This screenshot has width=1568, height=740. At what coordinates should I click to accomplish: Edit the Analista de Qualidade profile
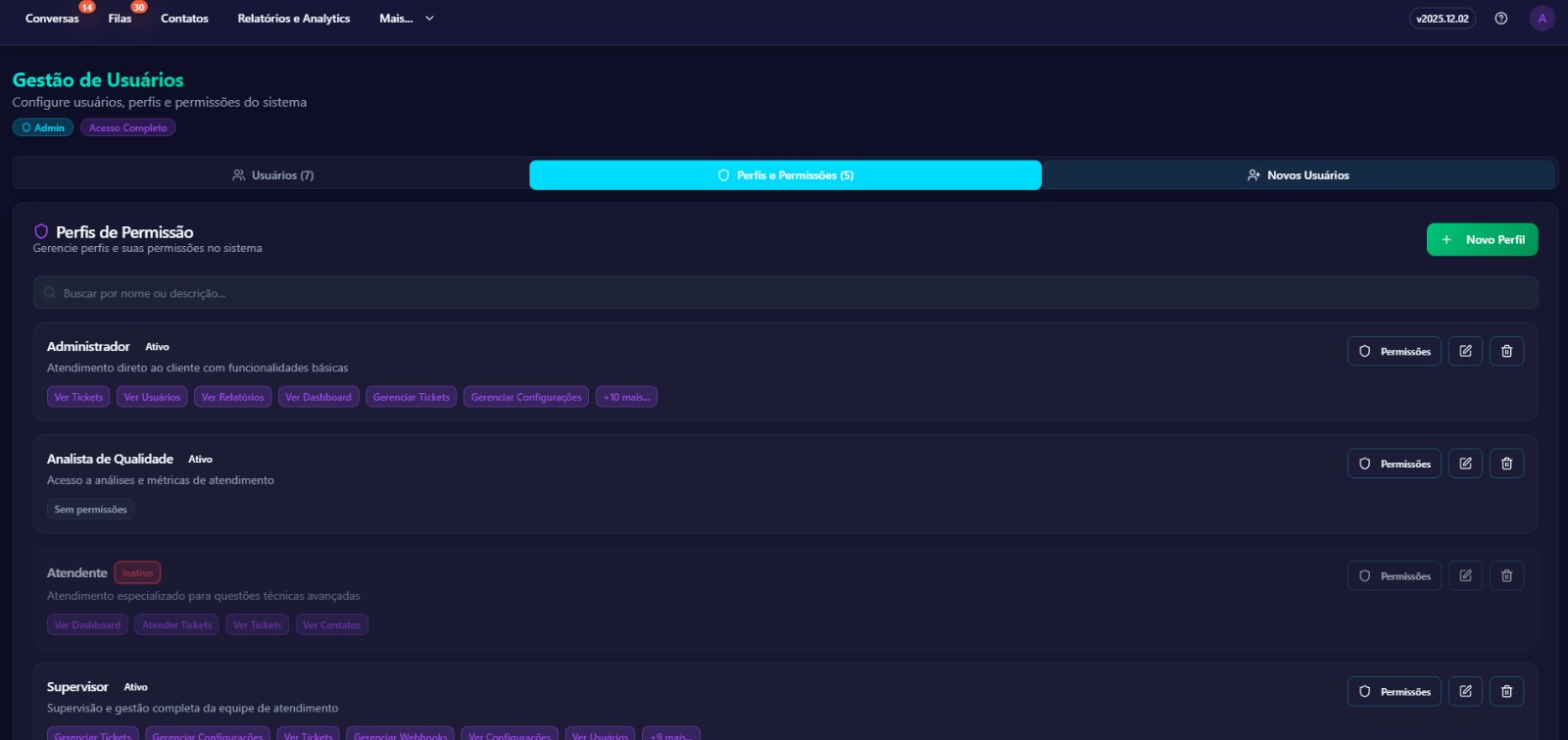[x=1465, y=464]
